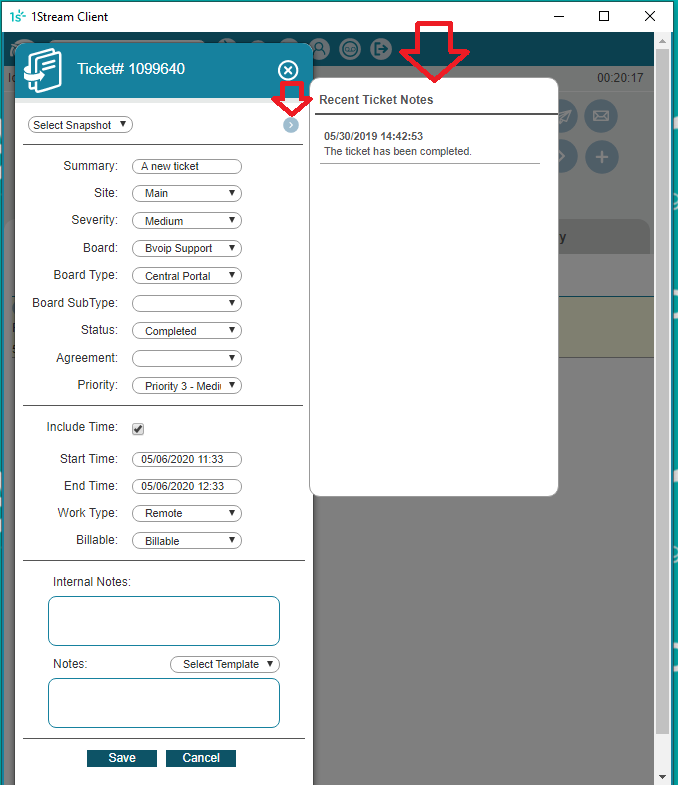
Task: Cancel the ticket changes
Action: point(201,758)
